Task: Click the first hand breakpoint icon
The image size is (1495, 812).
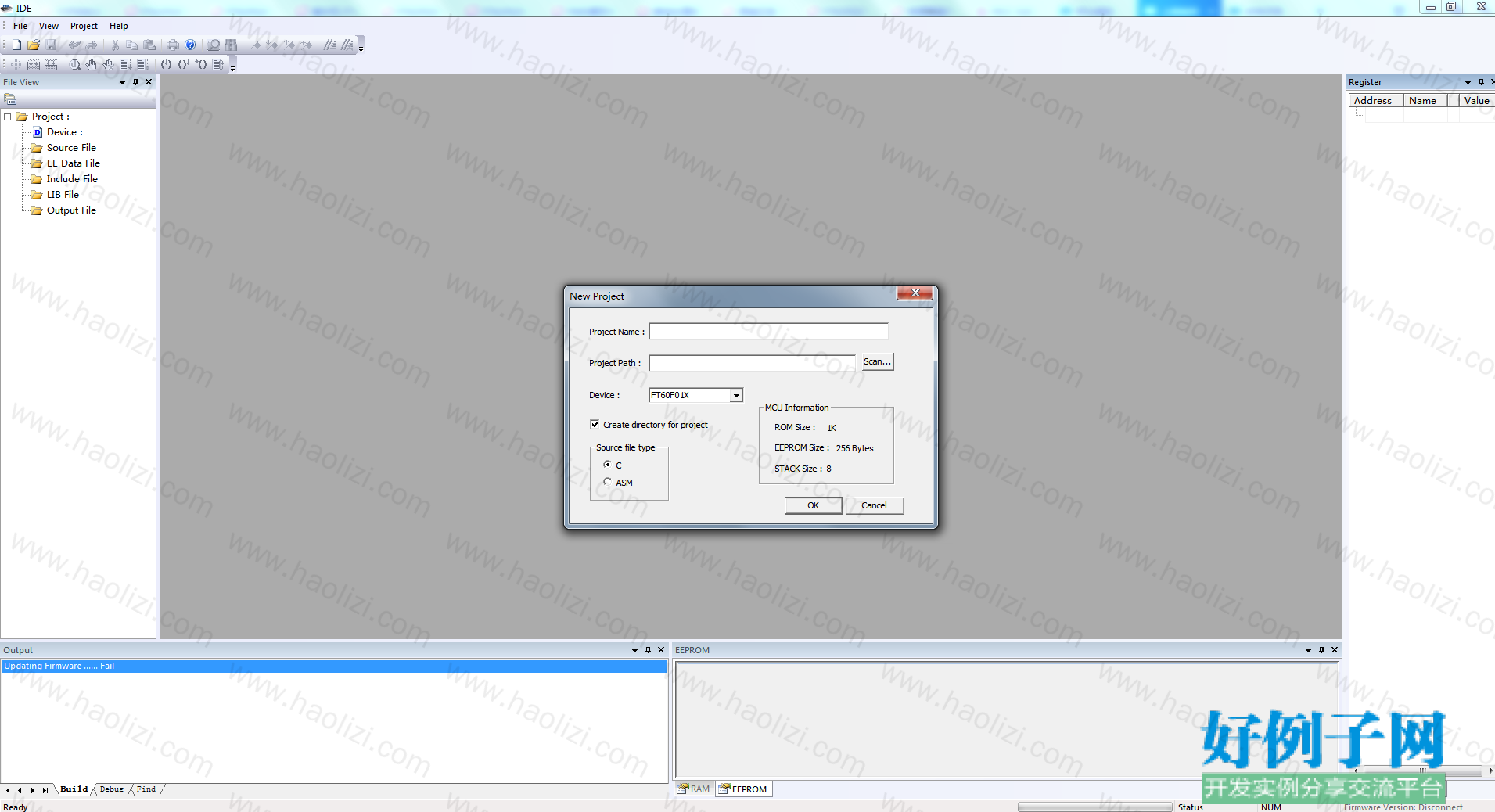Action: tap(92, 65)
